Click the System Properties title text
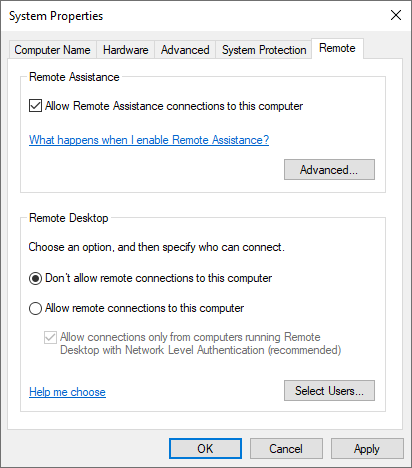Screen dimensions: 412x468 56,16
